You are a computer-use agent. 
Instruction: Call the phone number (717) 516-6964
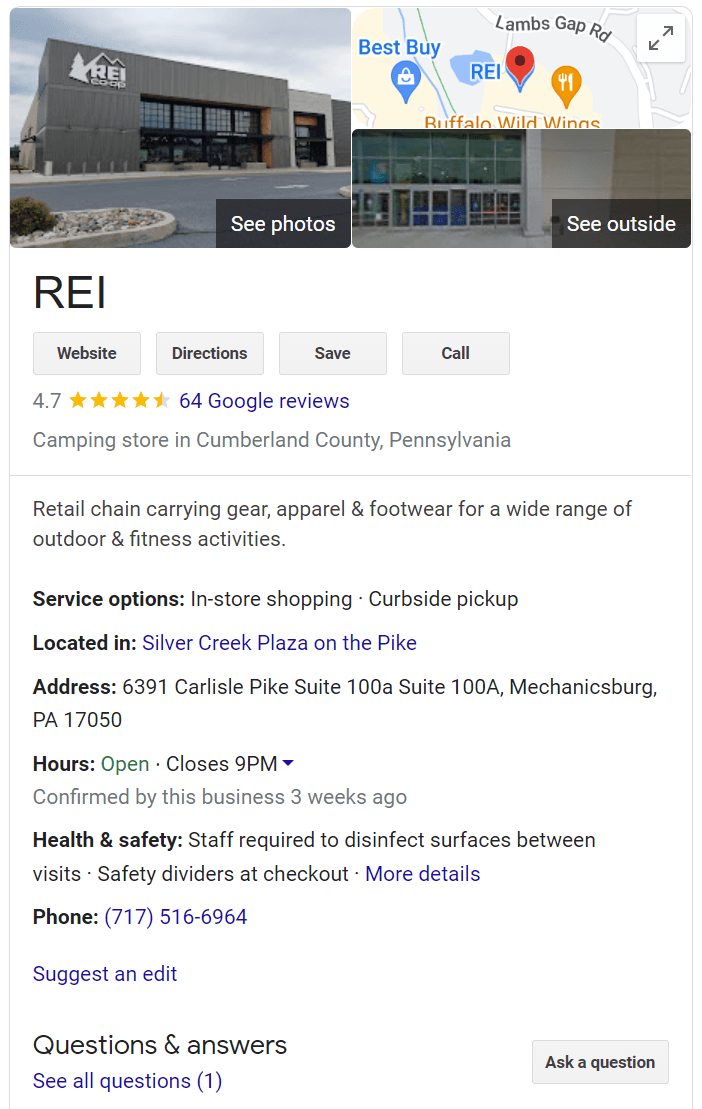pos(176,916)
